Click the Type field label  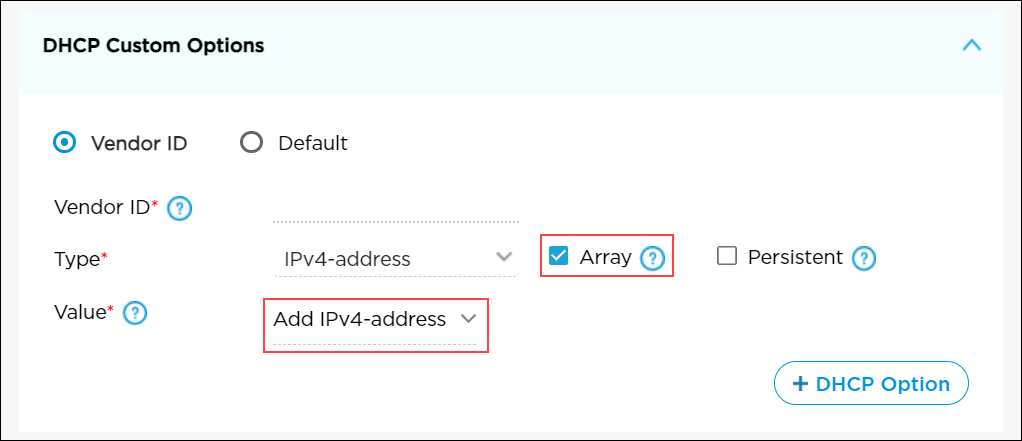coord(77,259)
